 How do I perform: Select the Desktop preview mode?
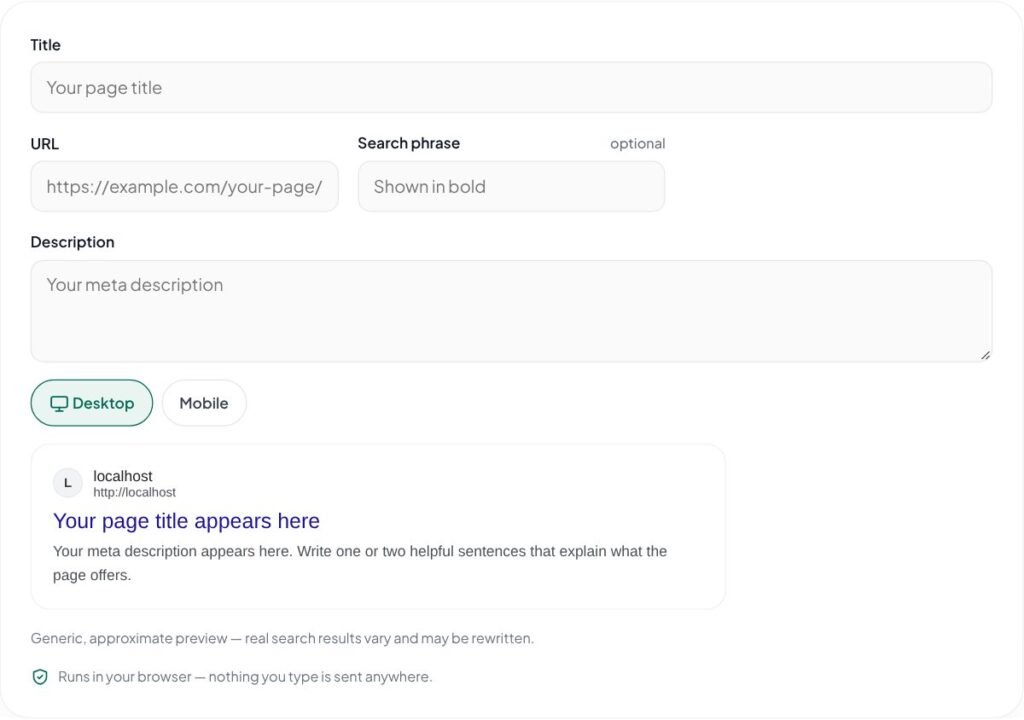coord(91,403)
